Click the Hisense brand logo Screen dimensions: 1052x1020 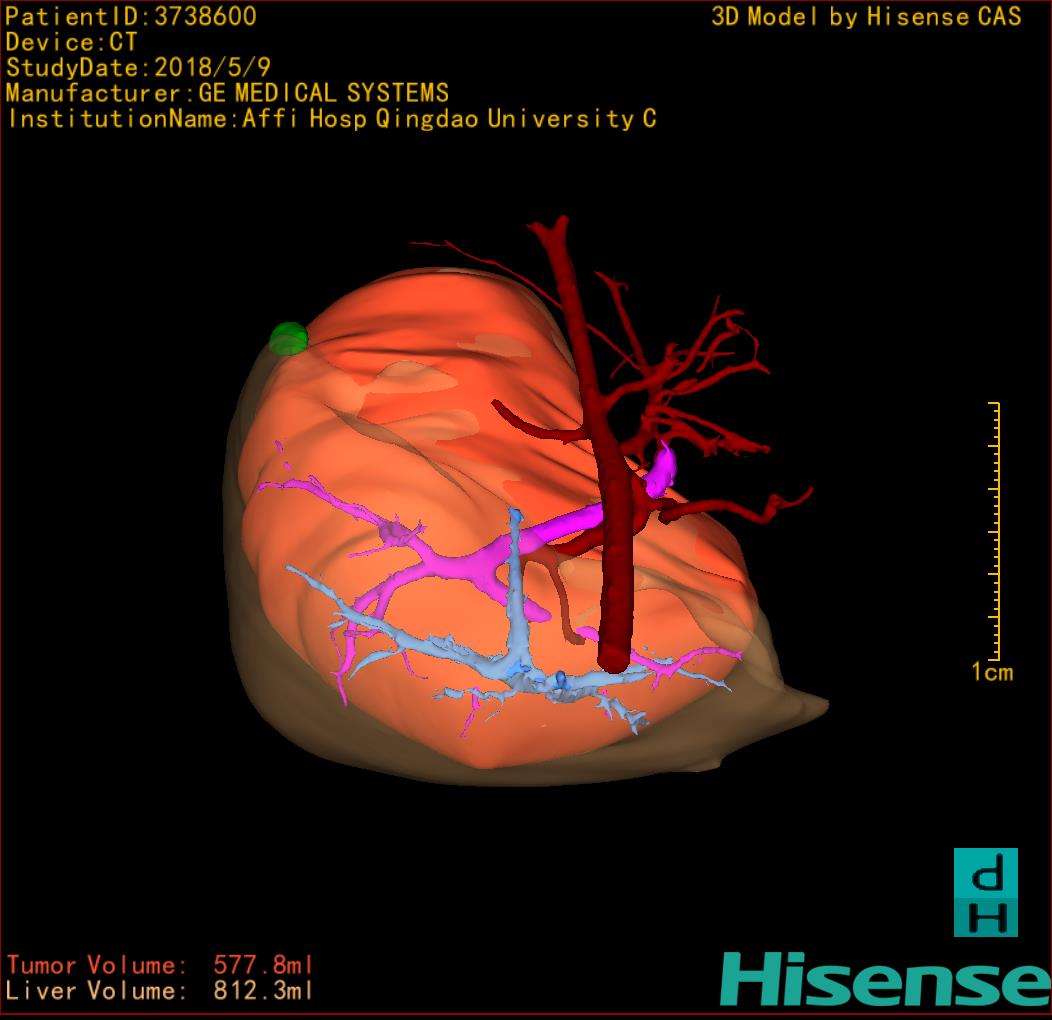point(886,979)
